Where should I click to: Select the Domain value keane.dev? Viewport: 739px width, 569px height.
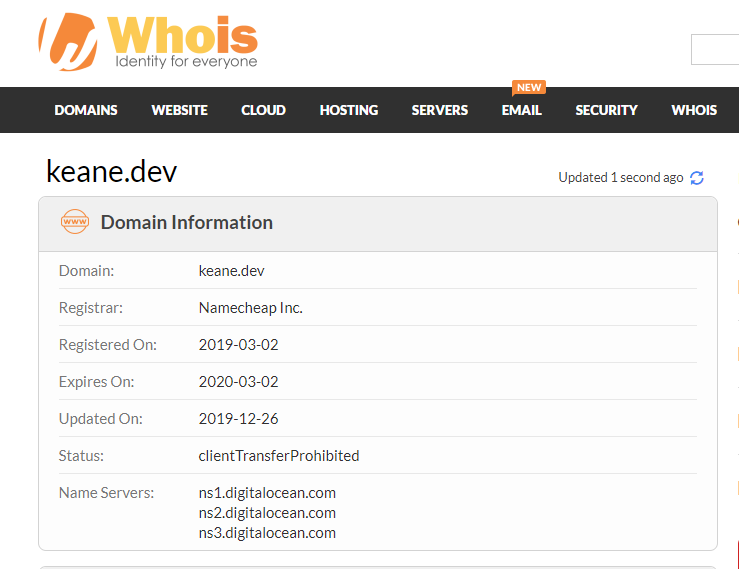pos(231,271)
